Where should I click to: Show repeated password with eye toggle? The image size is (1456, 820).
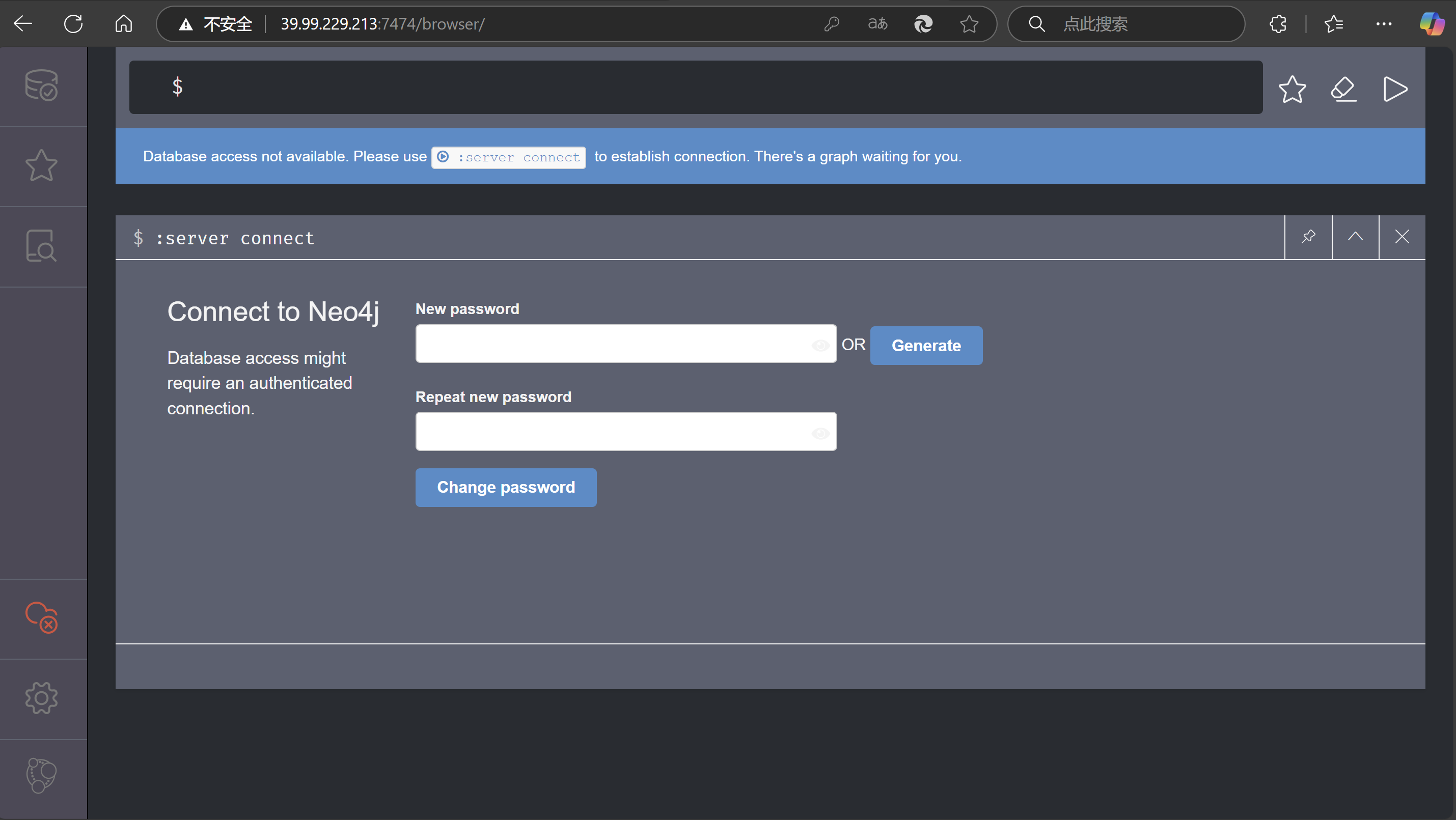click(x=820, y=433)
